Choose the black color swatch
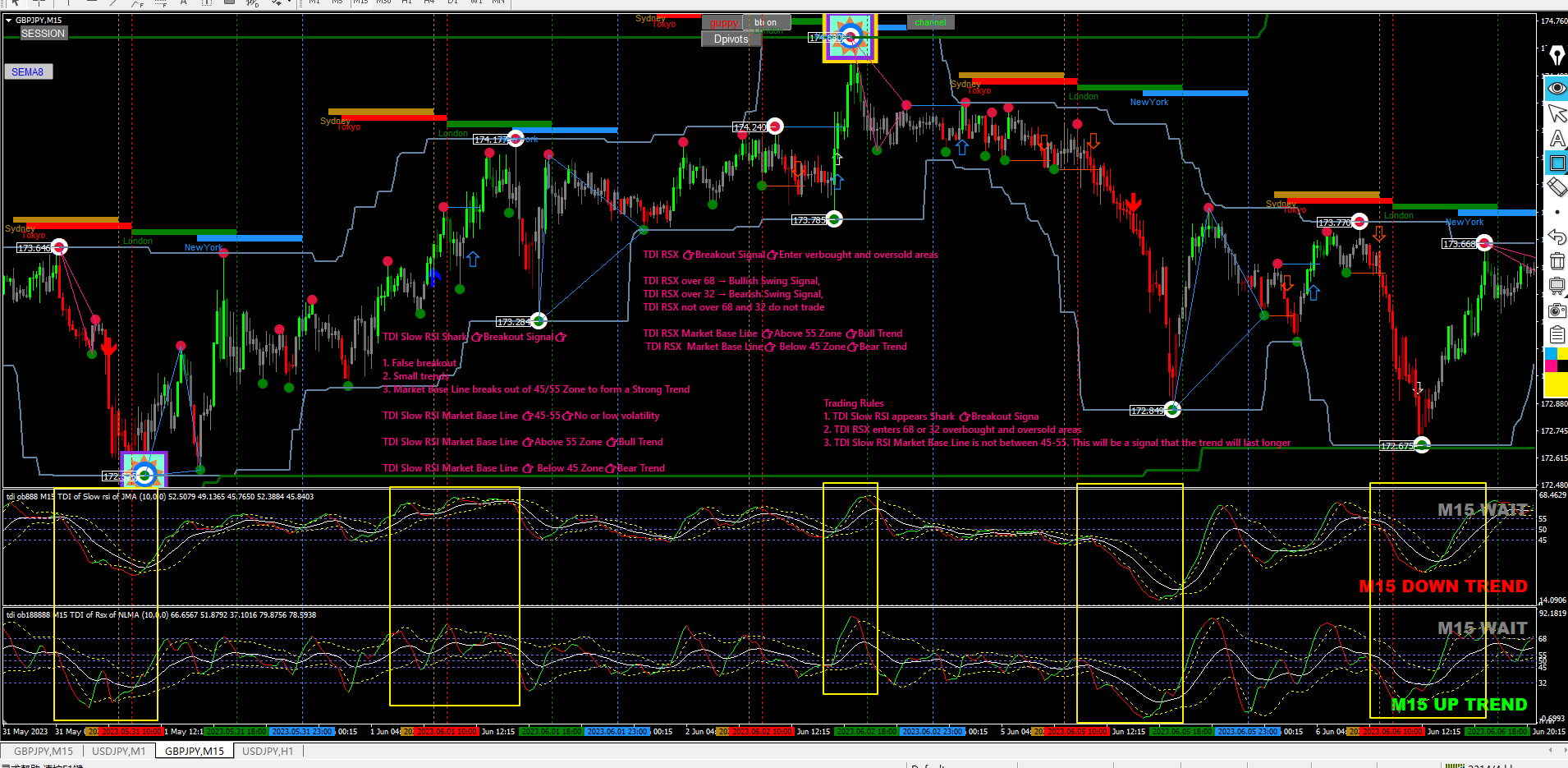 click(1562, 366)
